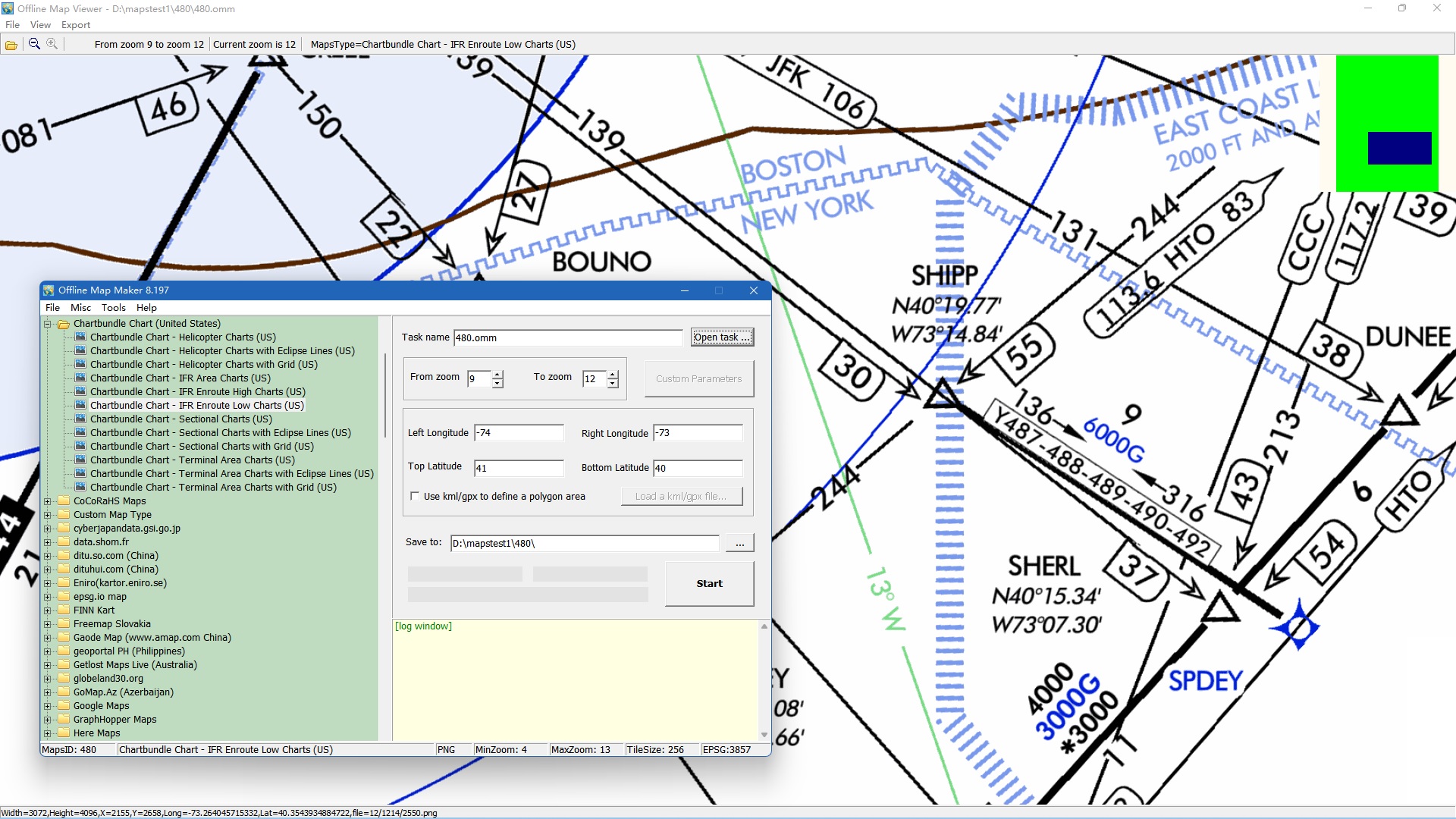Click the log window text area
This screenshot has width=1456, height=819.
(x=575, y=680)
